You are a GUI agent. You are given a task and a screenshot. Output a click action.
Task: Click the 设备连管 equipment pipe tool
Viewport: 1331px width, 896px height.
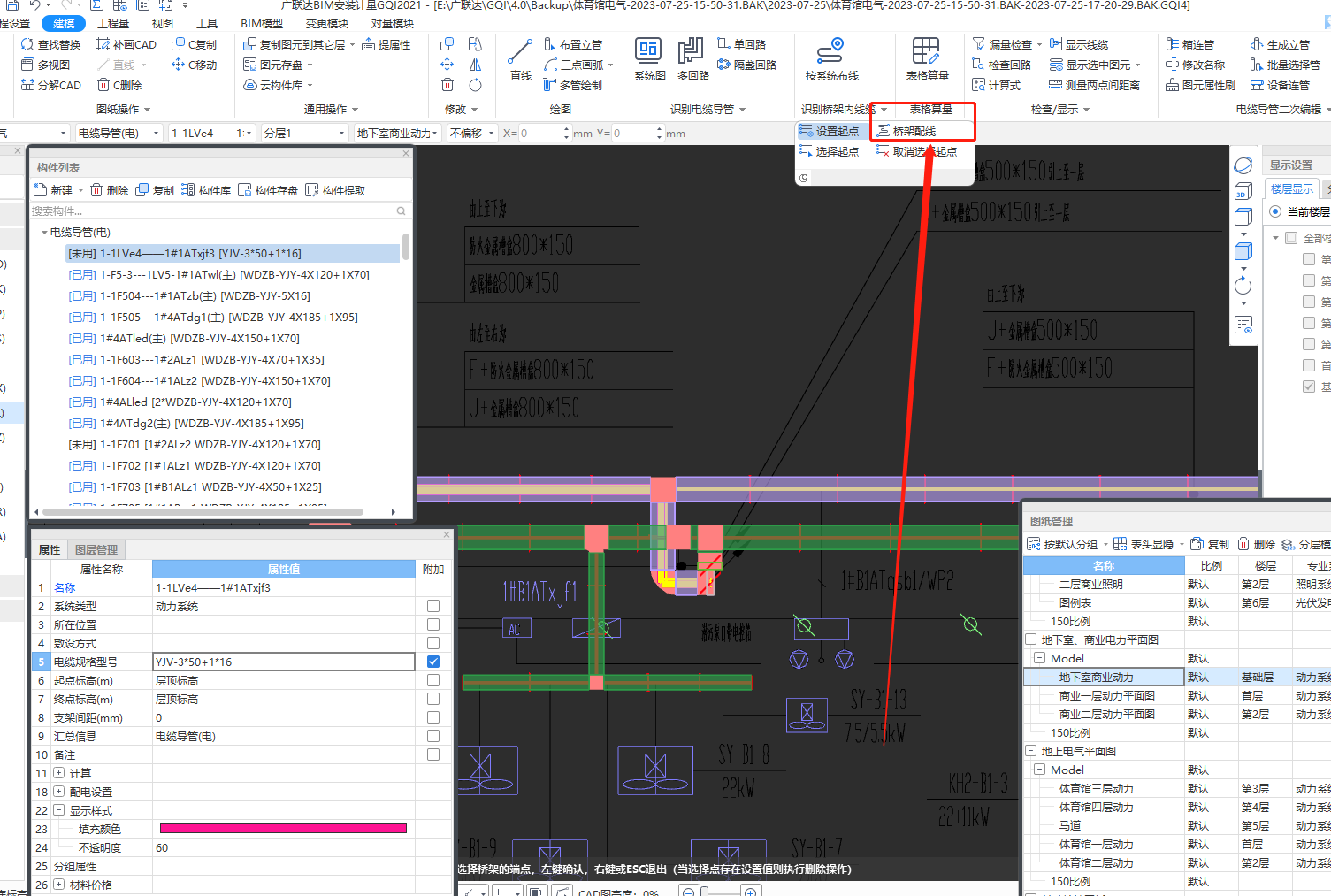(1280, 85)
